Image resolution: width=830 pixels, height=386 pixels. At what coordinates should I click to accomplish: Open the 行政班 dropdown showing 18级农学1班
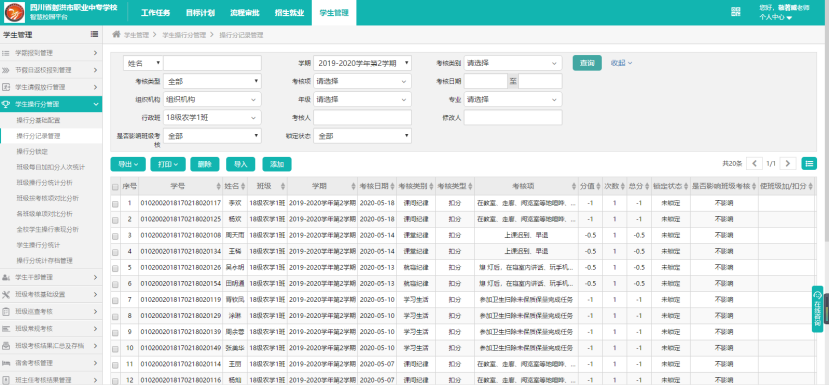click(212, 118)
